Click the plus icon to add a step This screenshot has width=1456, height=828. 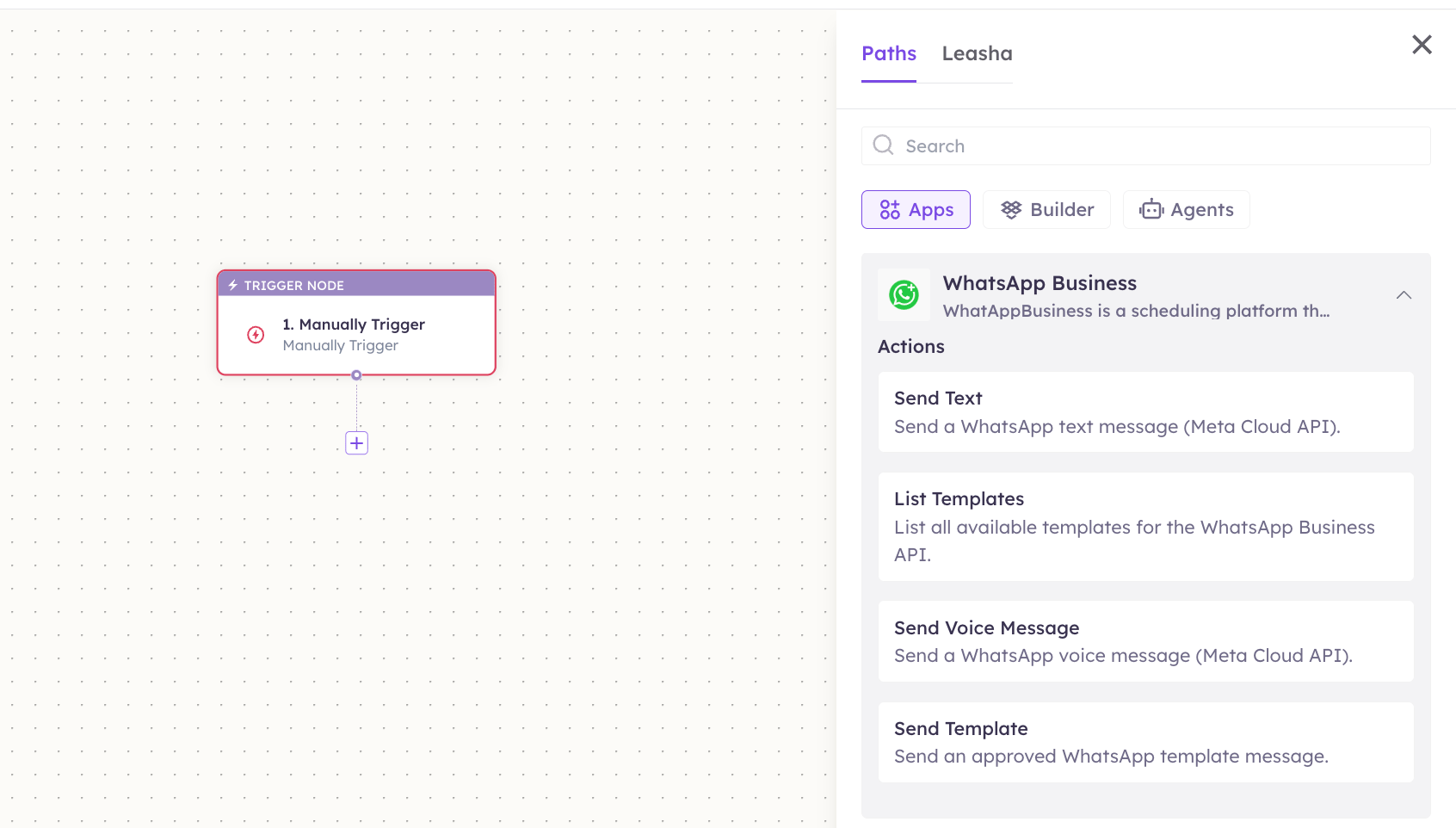[356, 442]
